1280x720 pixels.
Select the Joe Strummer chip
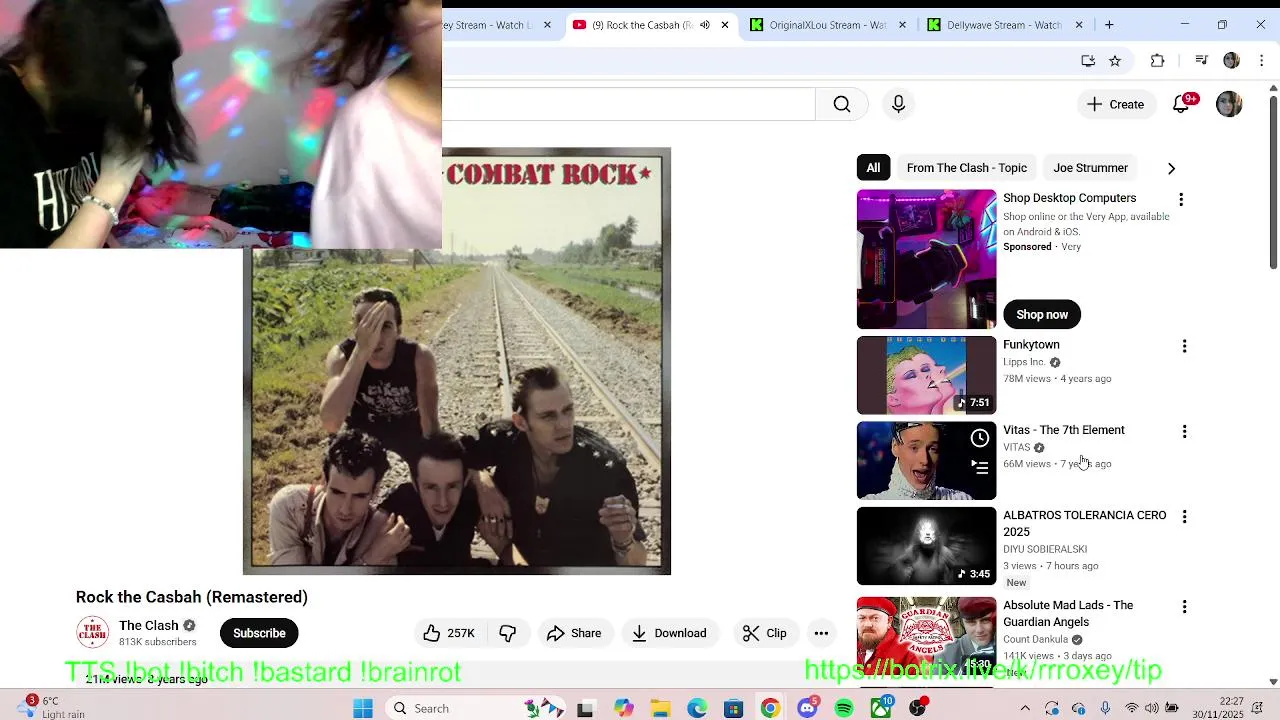coord(1090,168)
